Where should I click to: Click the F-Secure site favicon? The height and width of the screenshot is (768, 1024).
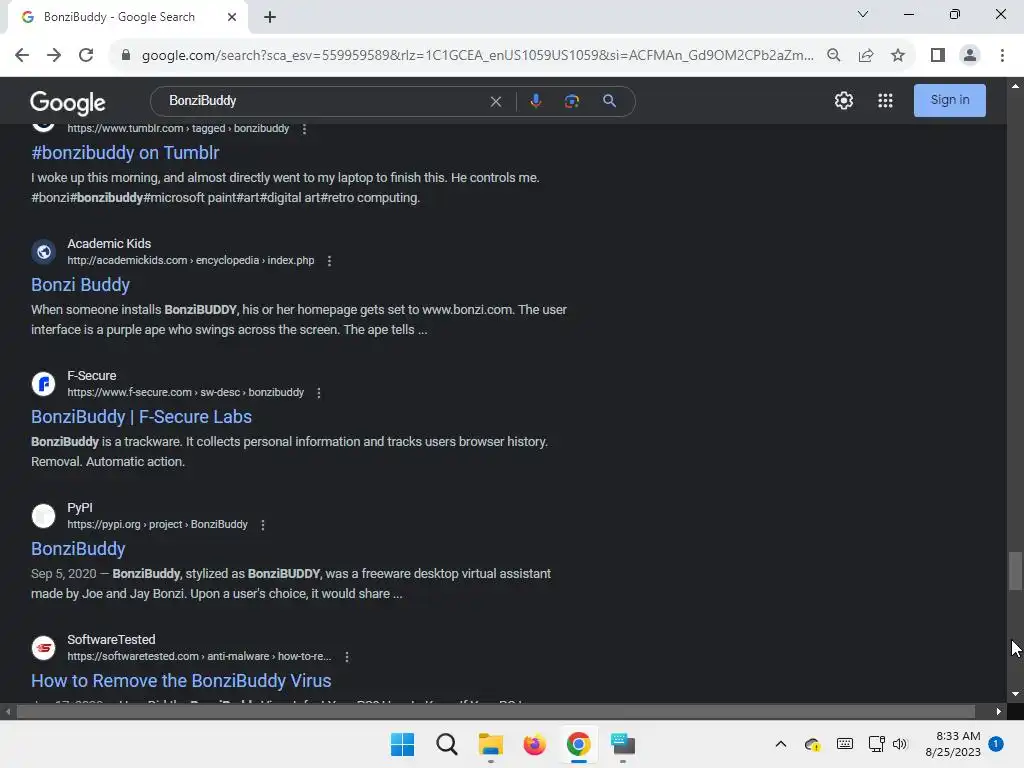pyautogui.click(x=44, y=383)
